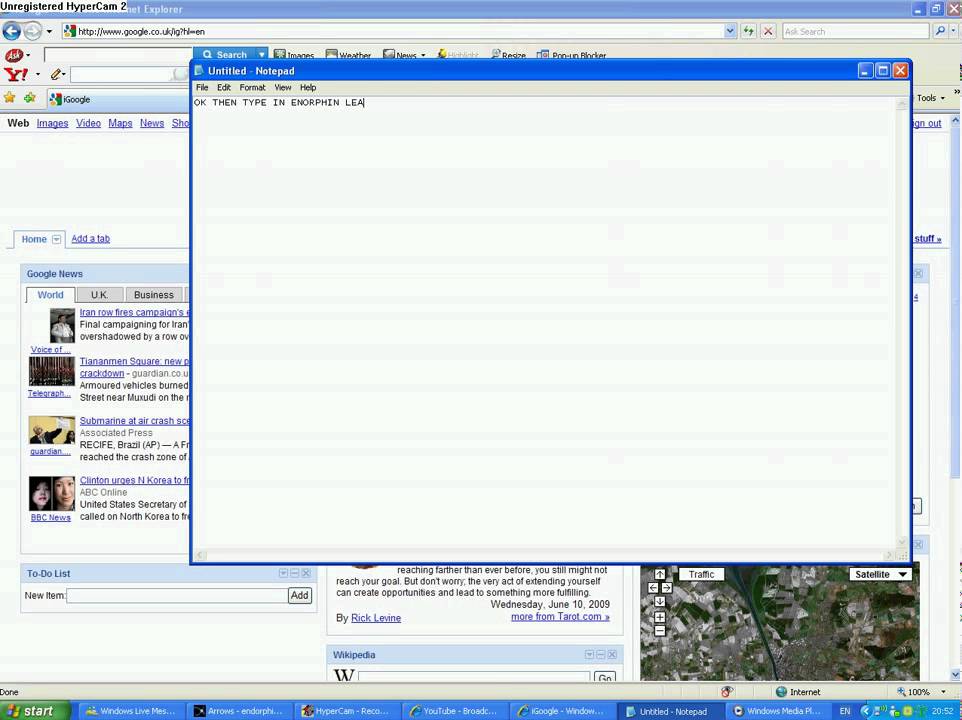Click the To-Do List New Item field
The height and width of the screenshot is (720, 962).
[x=177, y=596]
